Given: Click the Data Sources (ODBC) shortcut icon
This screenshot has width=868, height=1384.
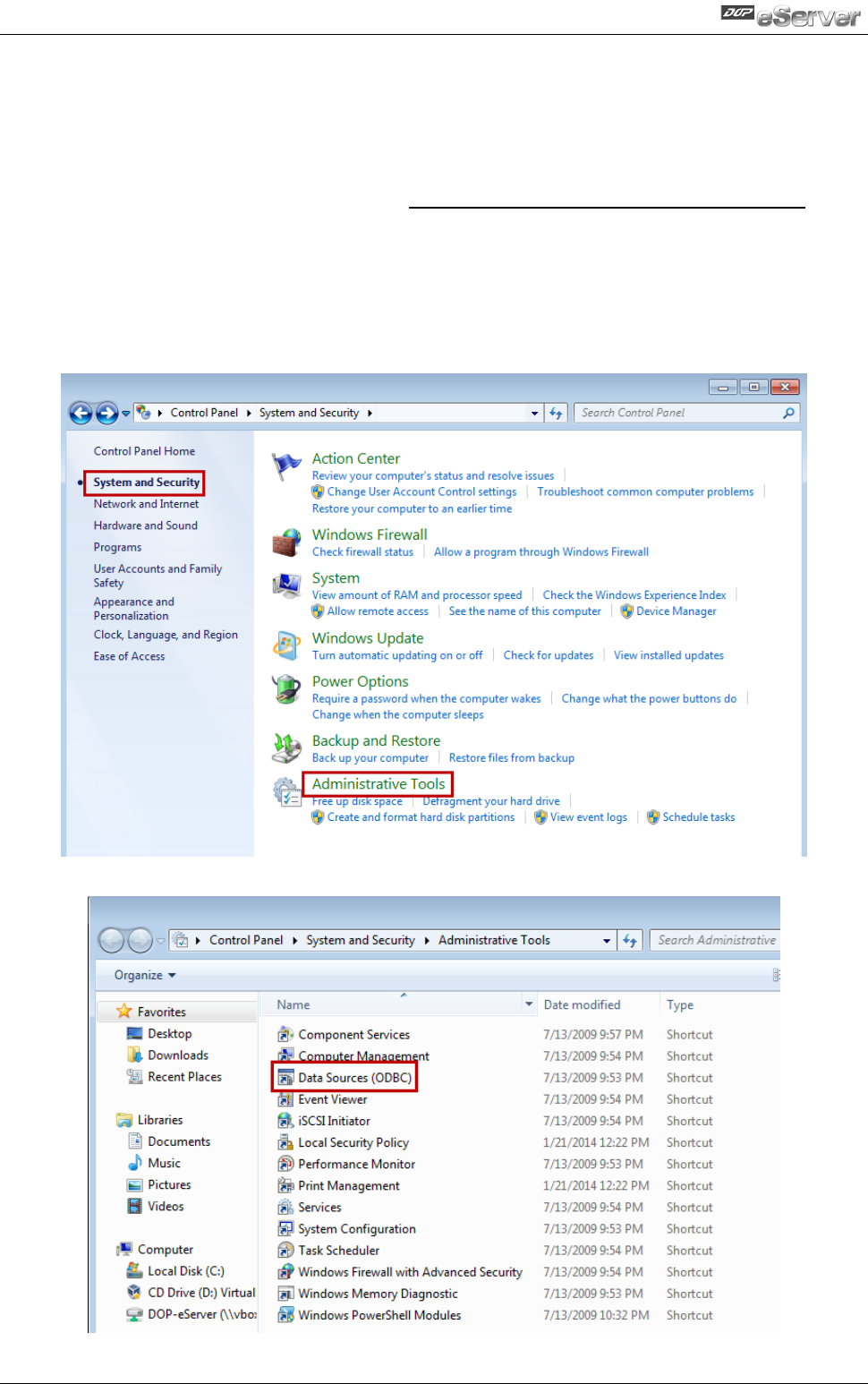Looking at the screenshot, I should [285, 1078].
